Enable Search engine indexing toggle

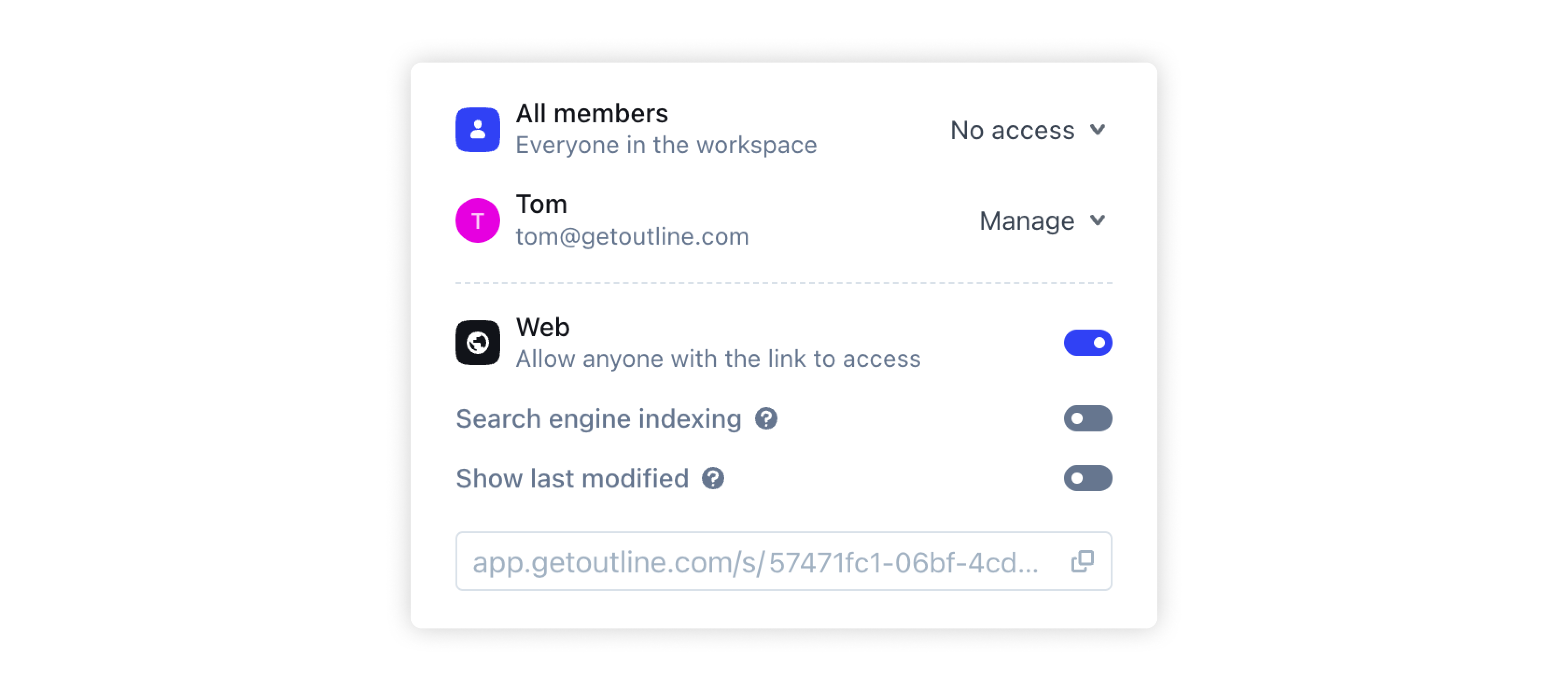[x=1087, y=419]
